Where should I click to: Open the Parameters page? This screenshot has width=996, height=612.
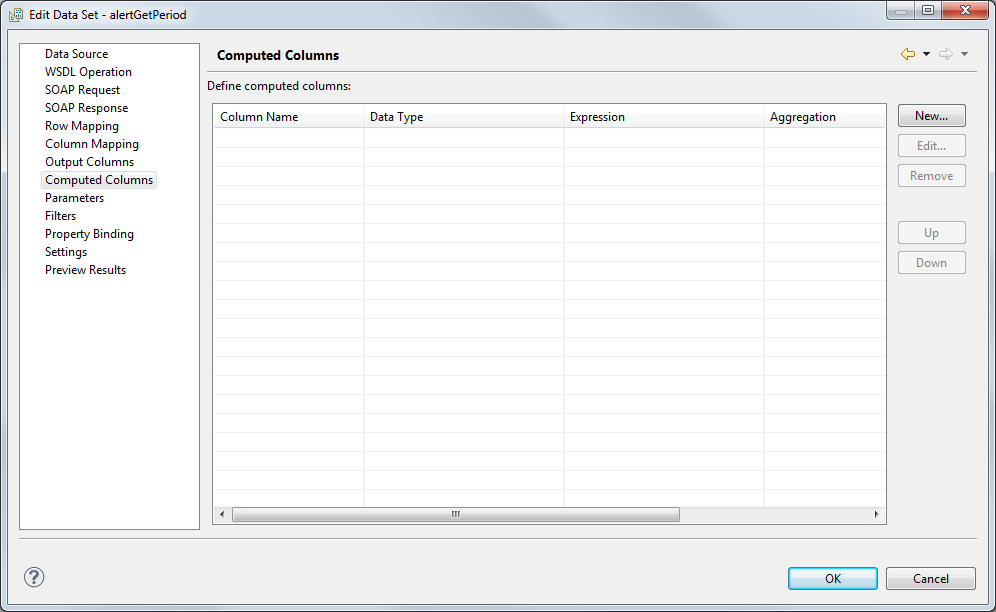click(x=74, y=198)
